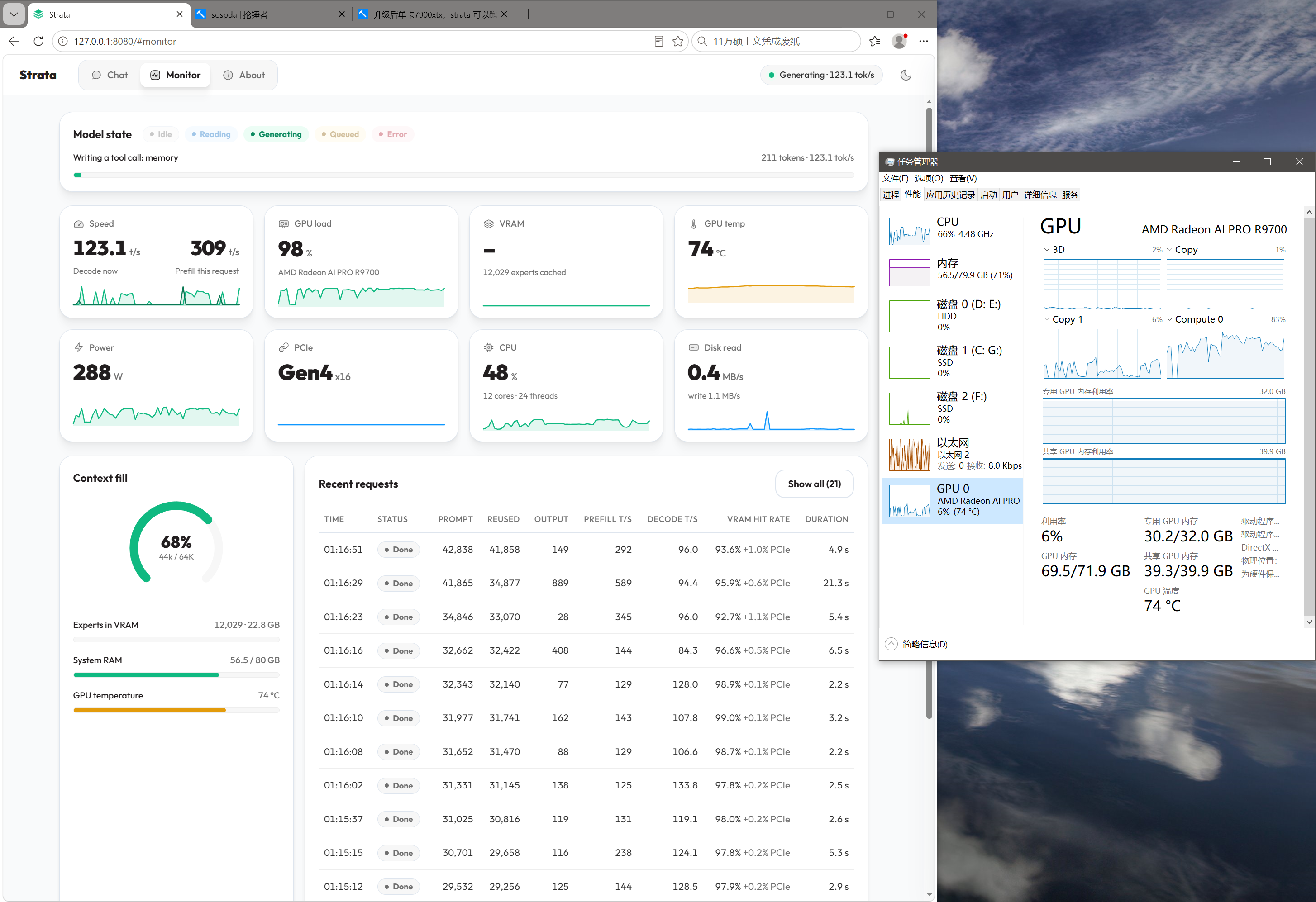Toggle dark mode with the moon icon
This screenshot has height=902, width=1316.
906,75
